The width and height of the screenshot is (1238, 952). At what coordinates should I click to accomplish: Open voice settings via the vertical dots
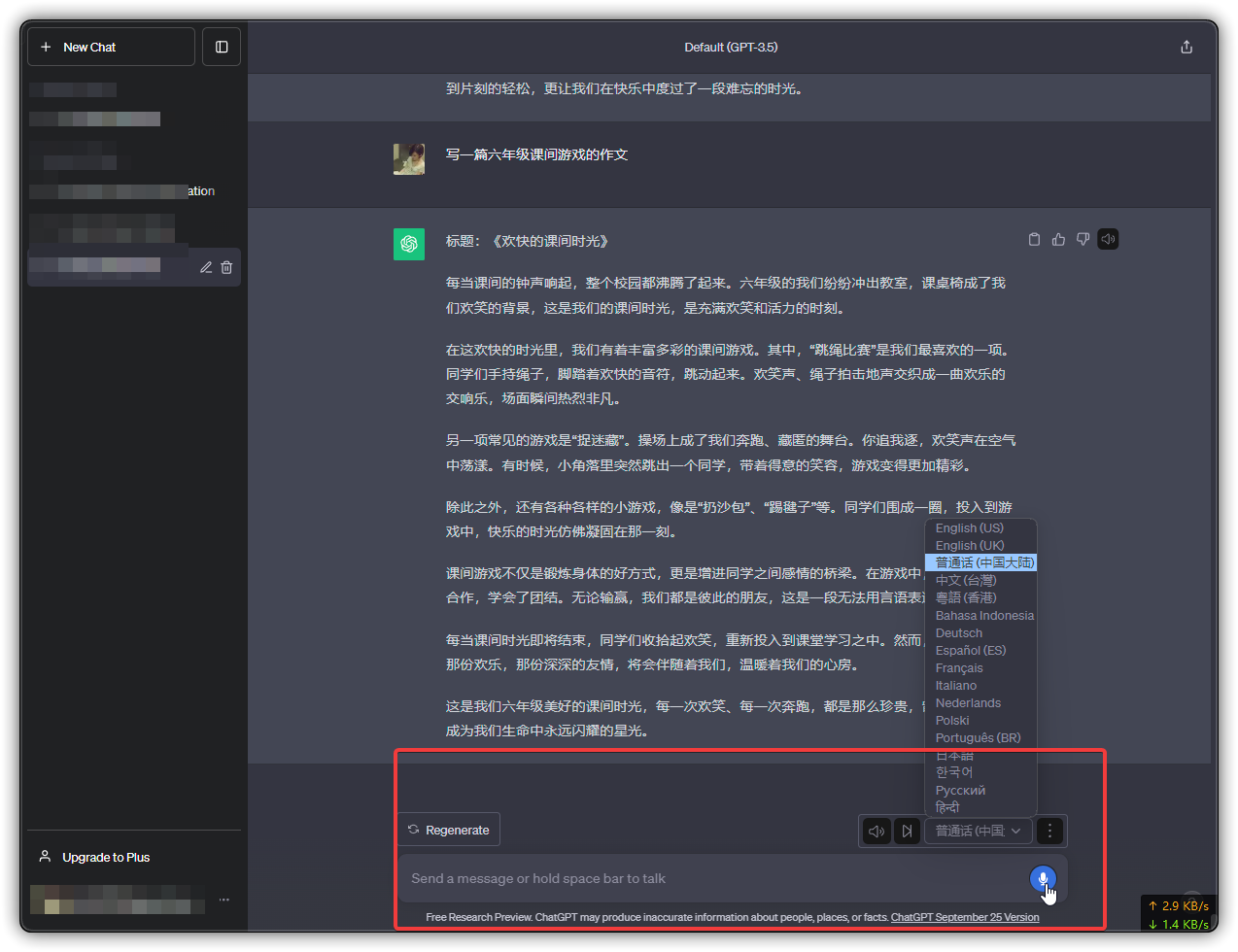1049,831
